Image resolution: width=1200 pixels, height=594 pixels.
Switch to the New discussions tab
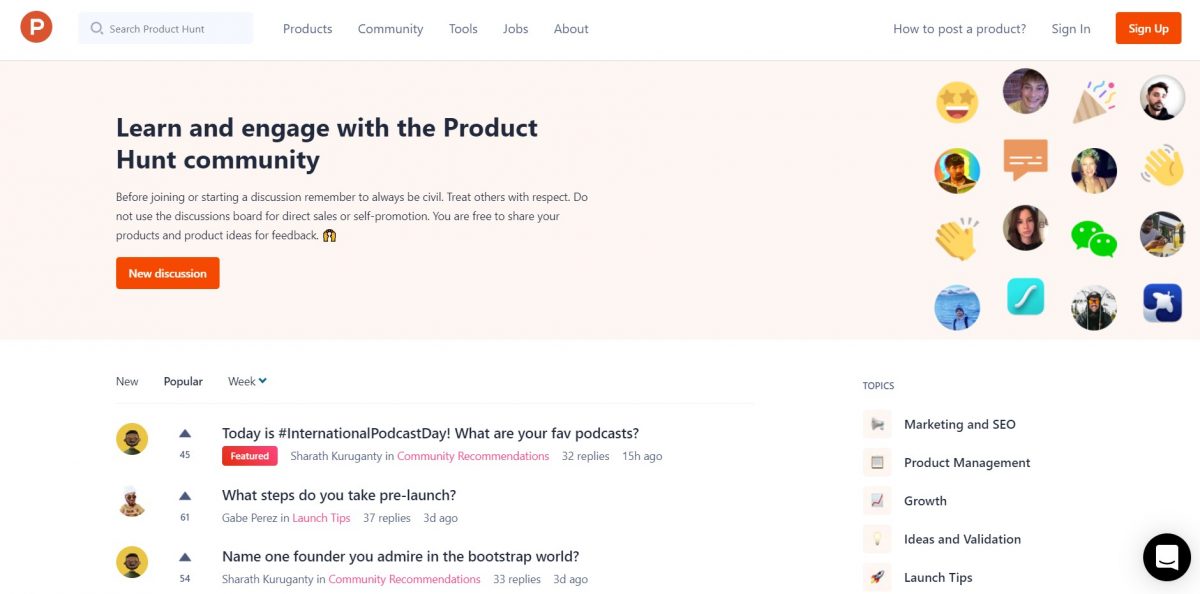click(x=127, y=381)
